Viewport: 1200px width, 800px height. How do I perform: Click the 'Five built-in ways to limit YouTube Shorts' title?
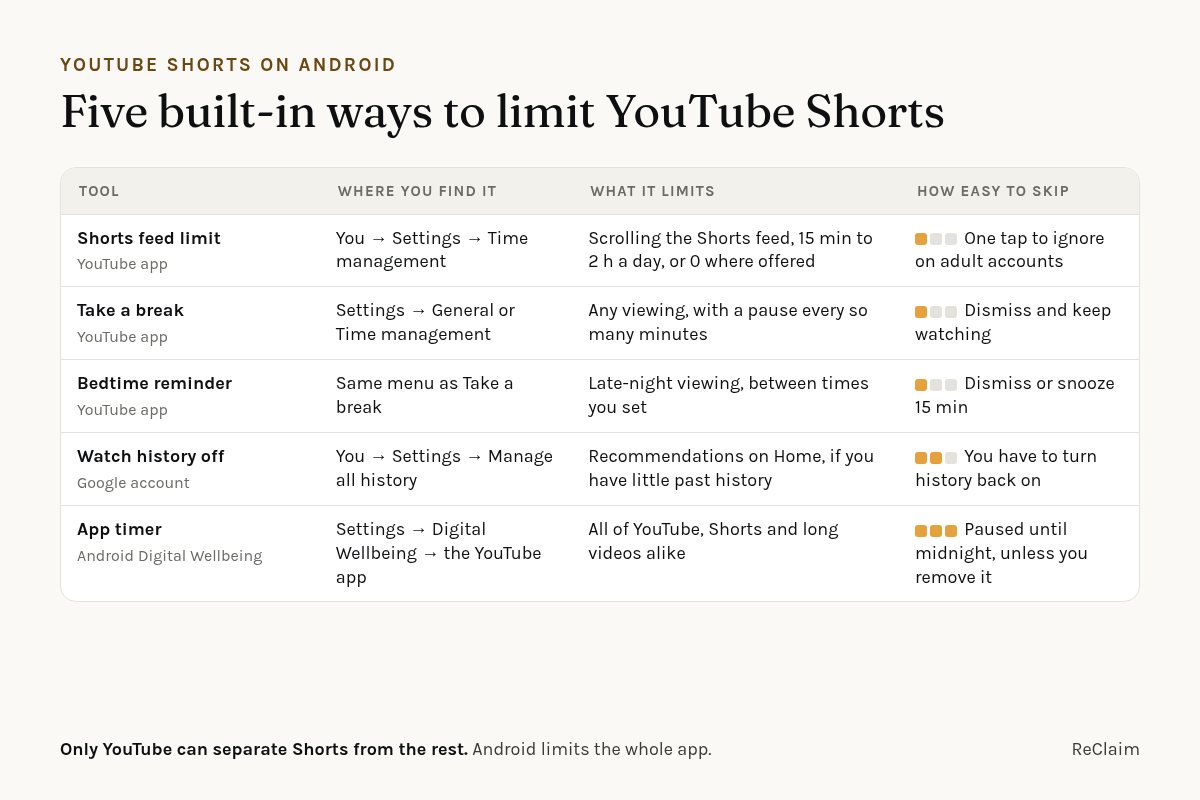502,112
